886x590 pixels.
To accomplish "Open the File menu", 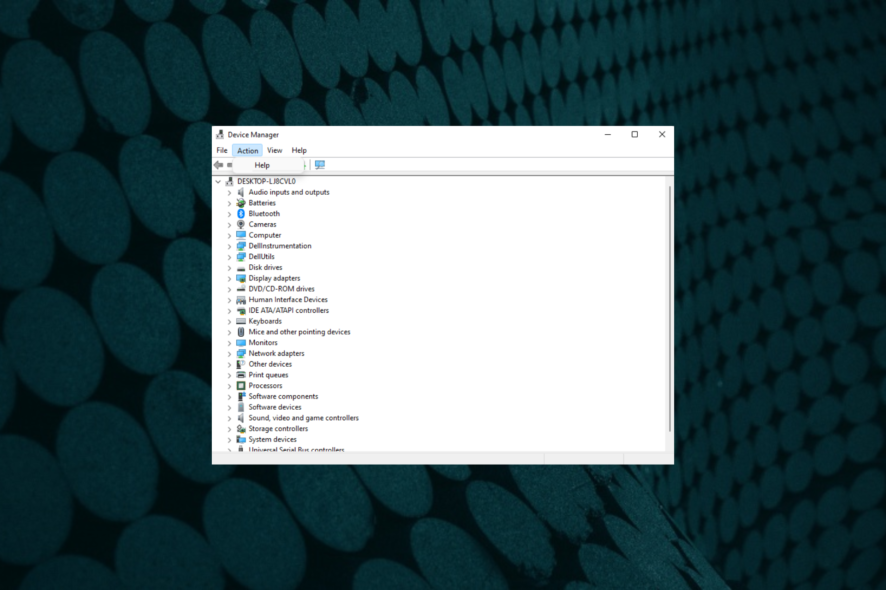I will pos(222,150).
